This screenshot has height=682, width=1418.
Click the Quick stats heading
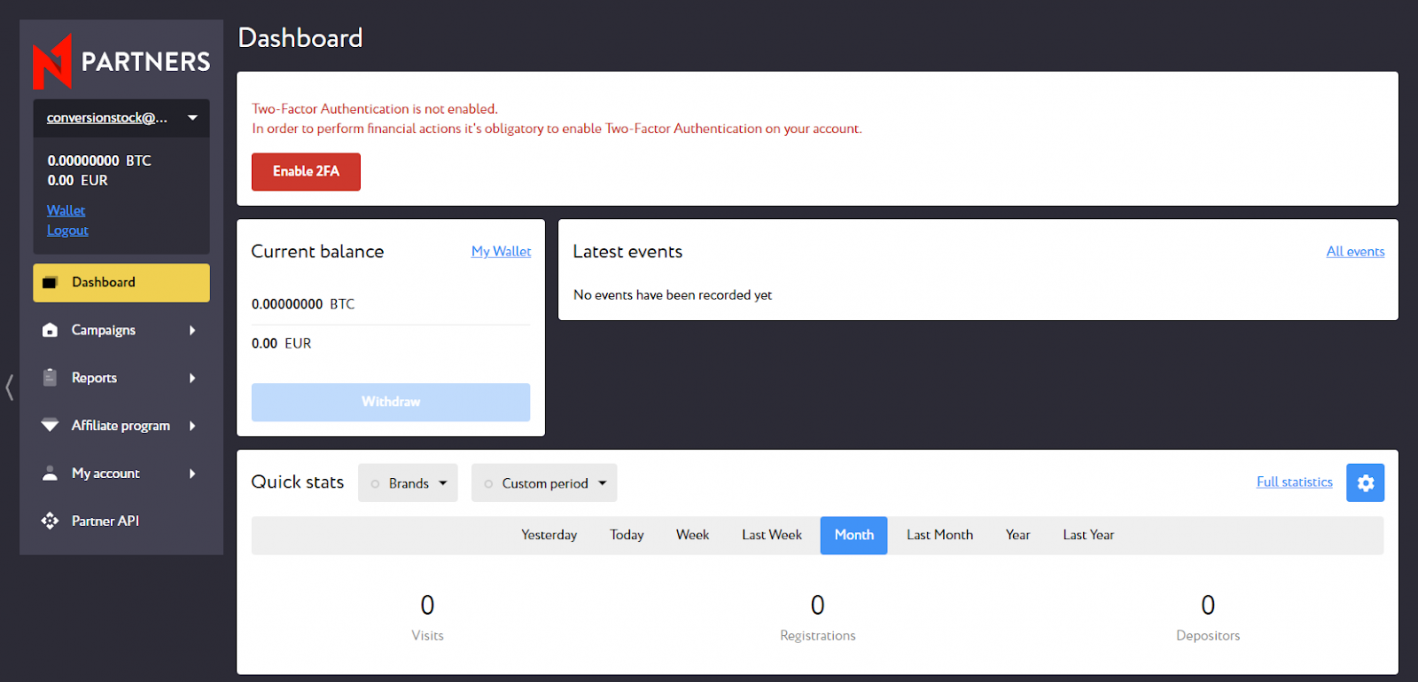(x=297, y=482)
